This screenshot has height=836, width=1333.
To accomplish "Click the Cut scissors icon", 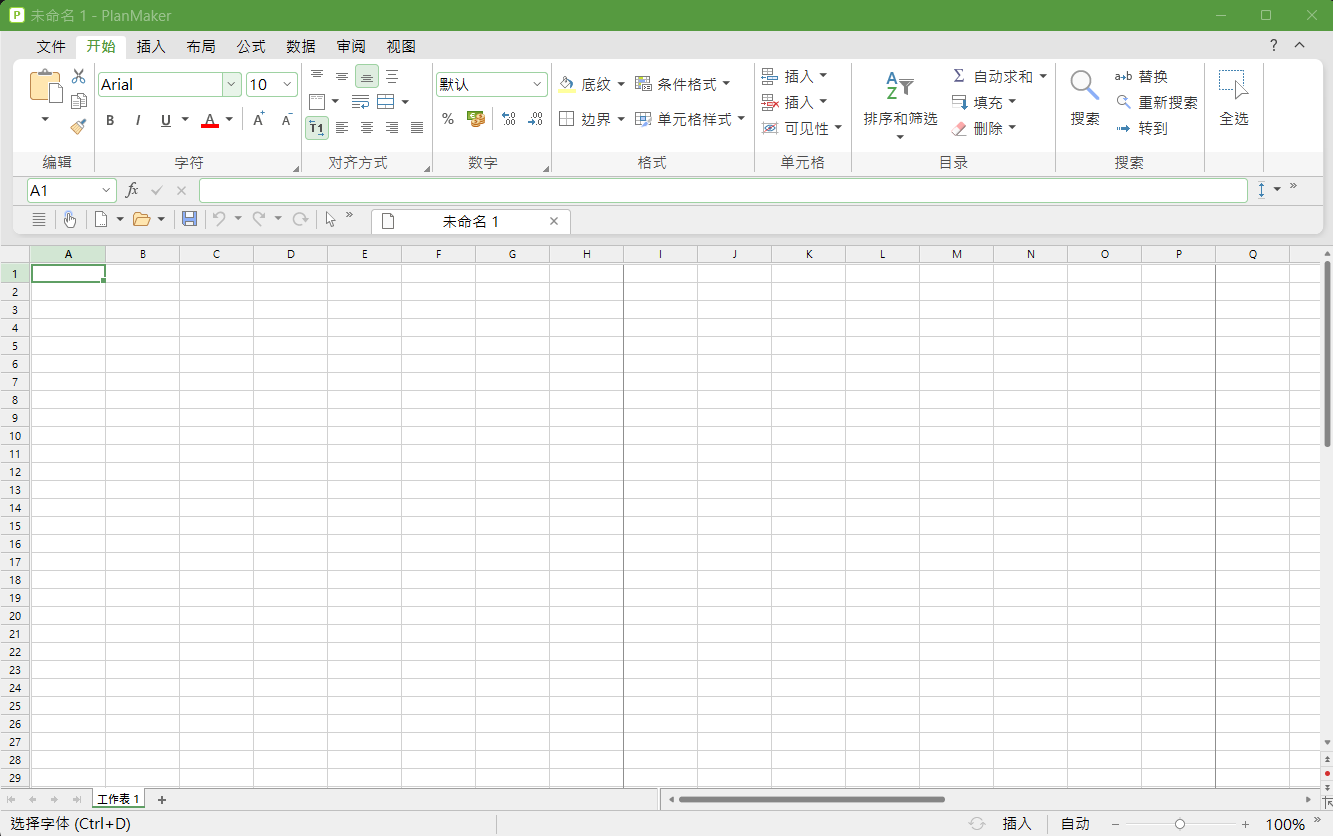I will (78, 77).
